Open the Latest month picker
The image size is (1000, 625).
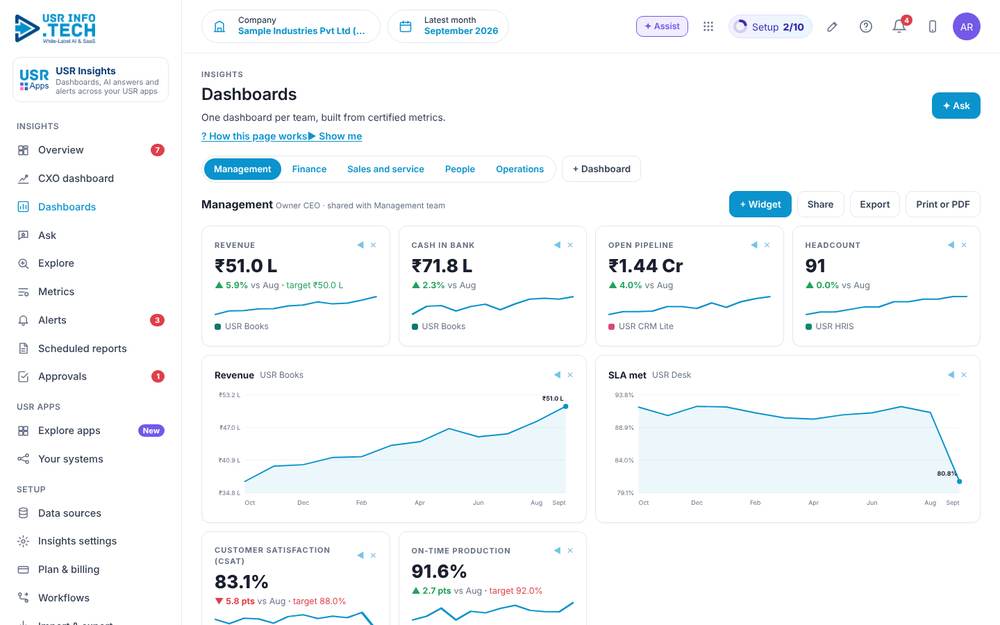448,26
